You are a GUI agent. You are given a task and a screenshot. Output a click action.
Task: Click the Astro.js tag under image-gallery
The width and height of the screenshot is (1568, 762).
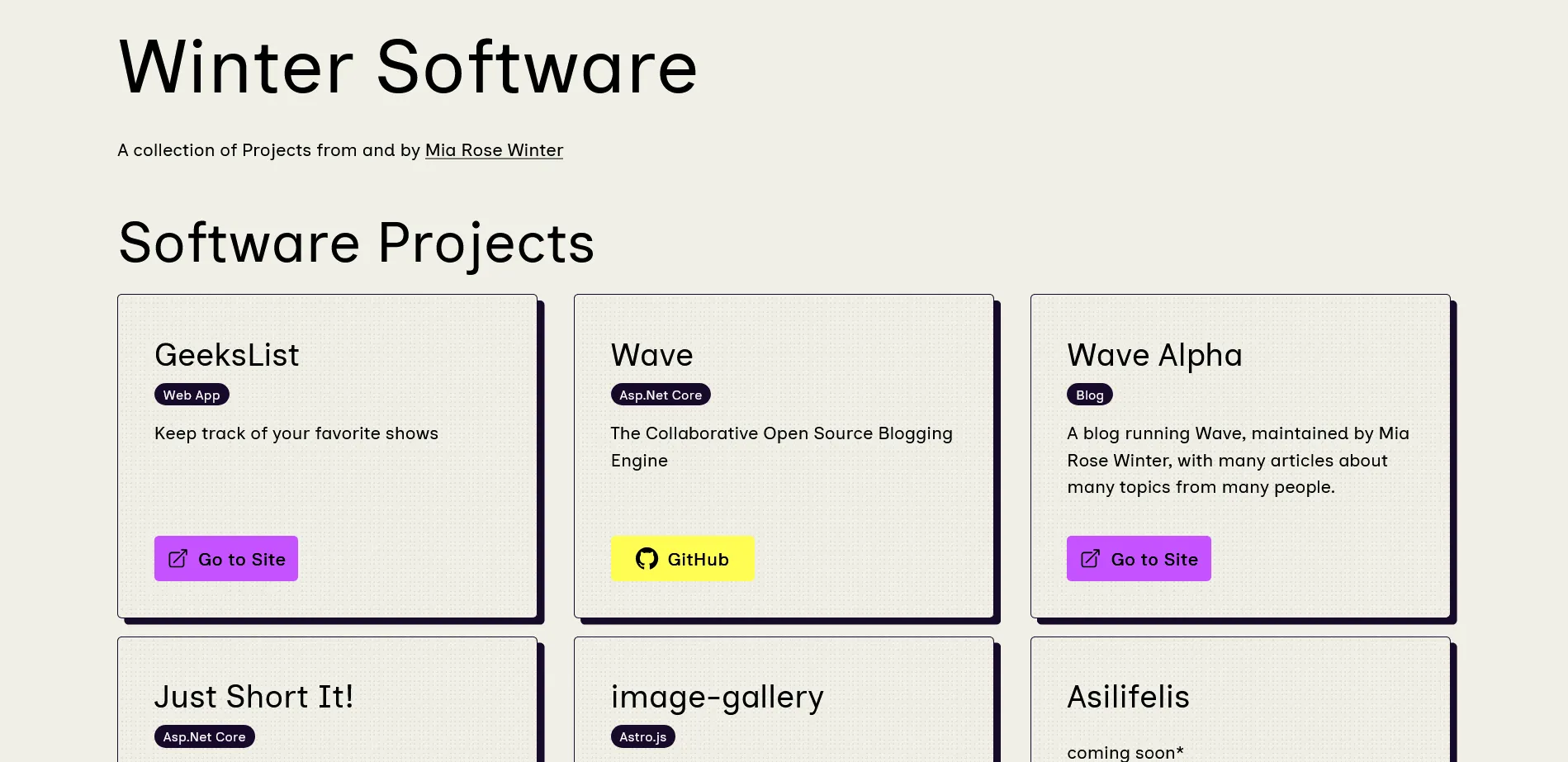coord(642,737)
